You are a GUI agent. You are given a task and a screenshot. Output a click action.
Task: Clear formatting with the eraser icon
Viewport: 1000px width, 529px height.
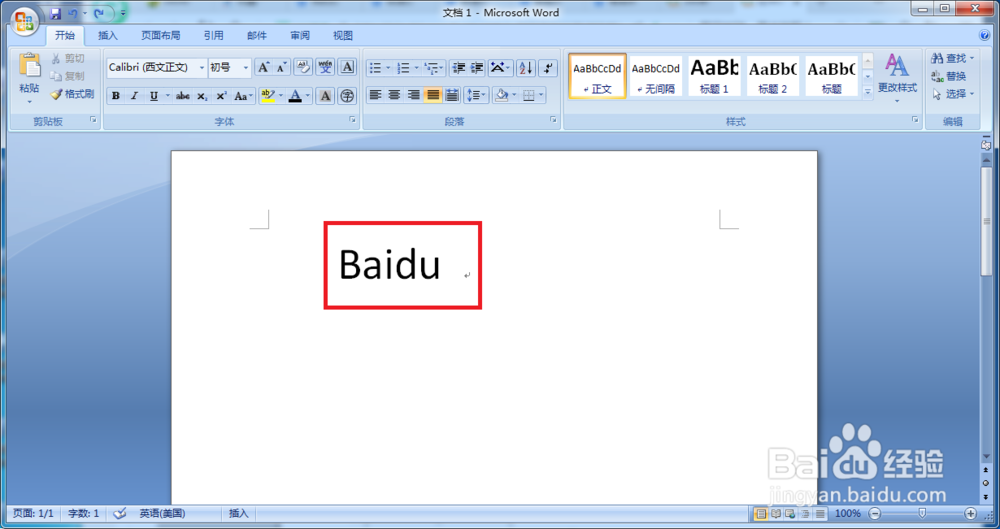tap(303, 67)
